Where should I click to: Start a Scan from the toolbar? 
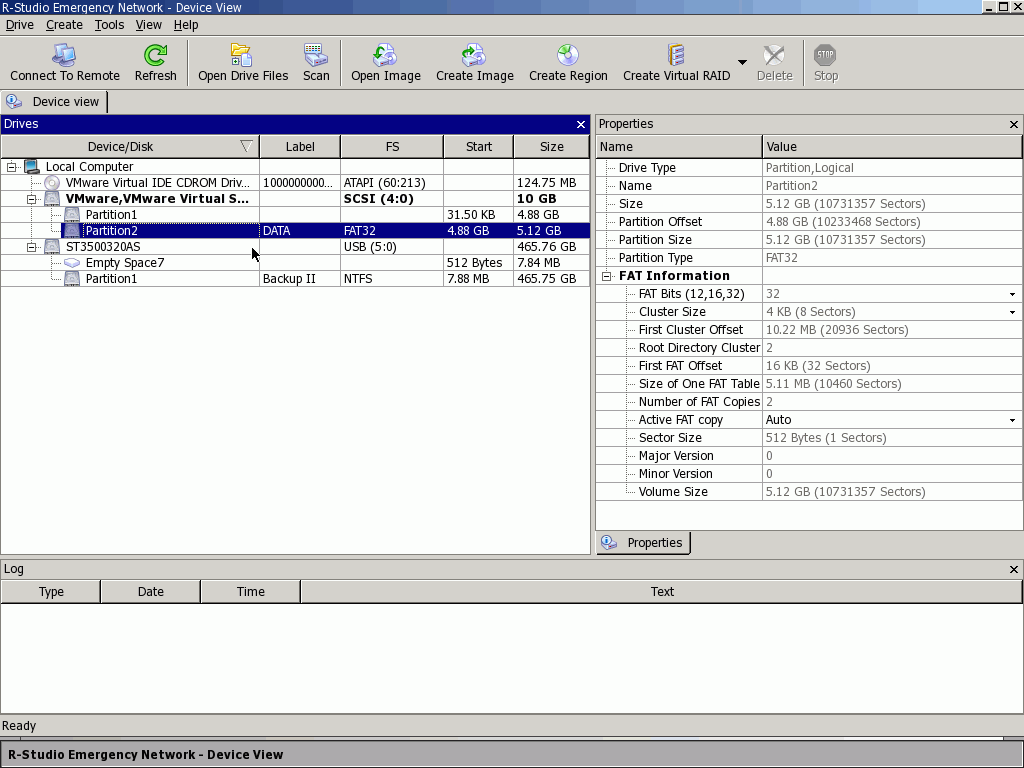point(316,56)
